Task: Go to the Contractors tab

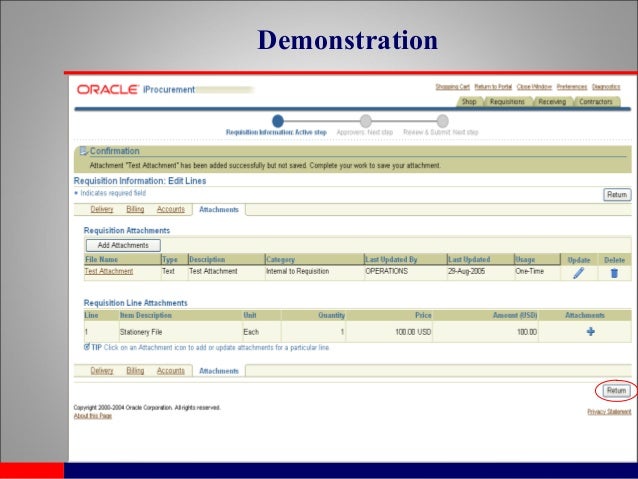Action: [596, 102]
